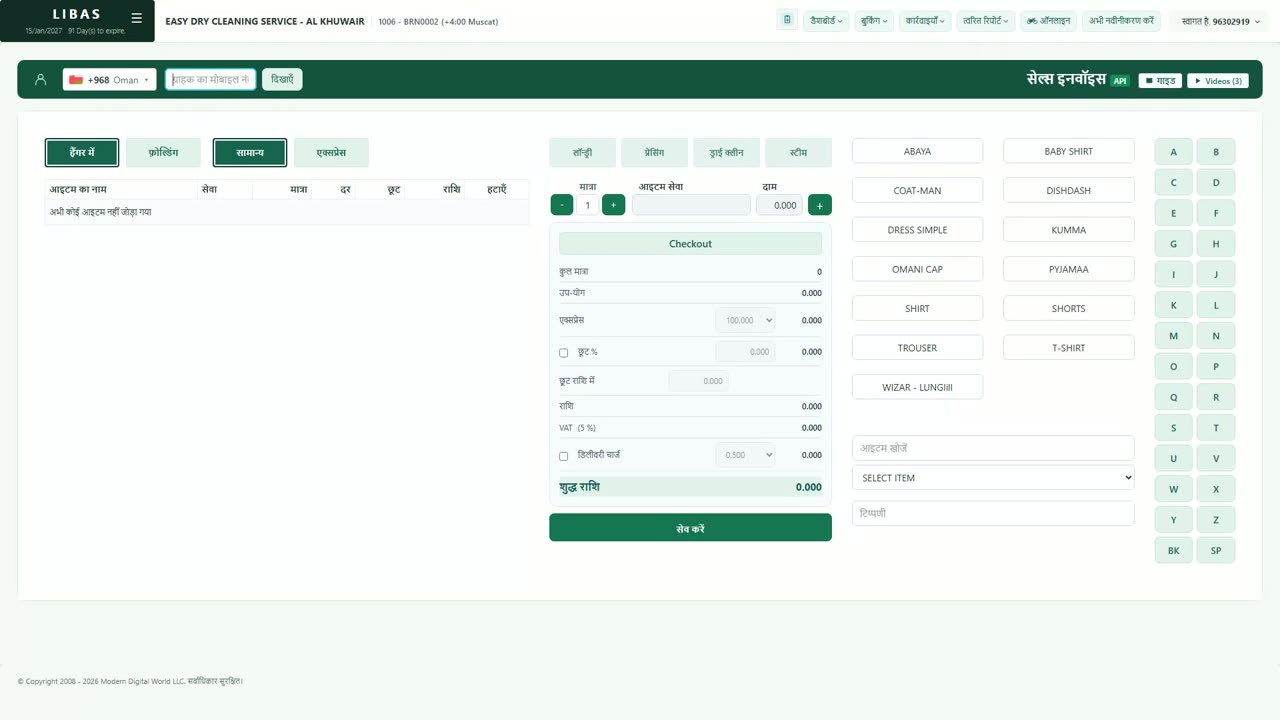The height and width of the screenshot is (720, 1280).
Task: Add item using plus after price field
Action: coord(819,205)
